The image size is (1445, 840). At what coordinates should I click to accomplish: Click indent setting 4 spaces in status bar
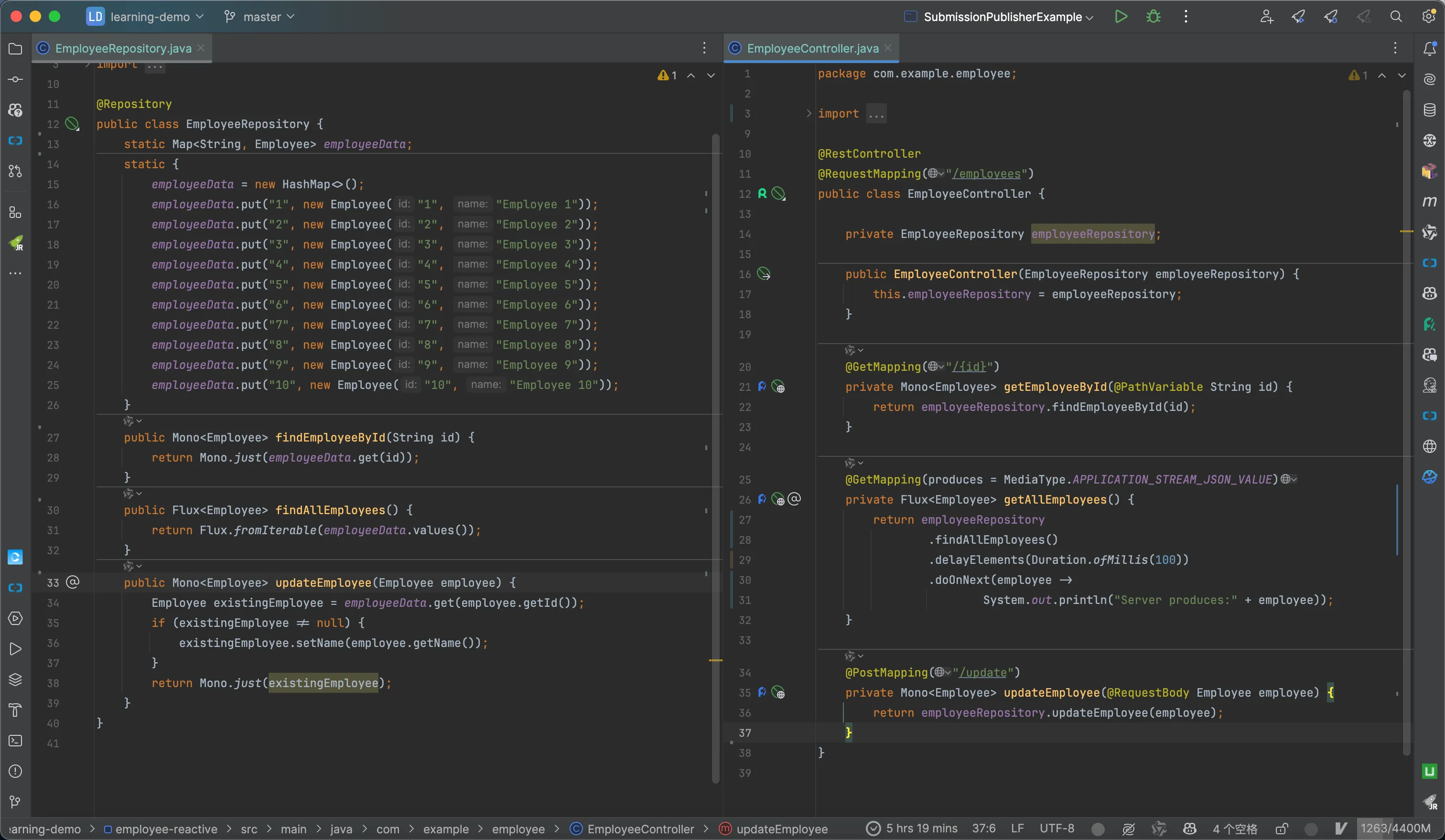tap(1235, 829)
